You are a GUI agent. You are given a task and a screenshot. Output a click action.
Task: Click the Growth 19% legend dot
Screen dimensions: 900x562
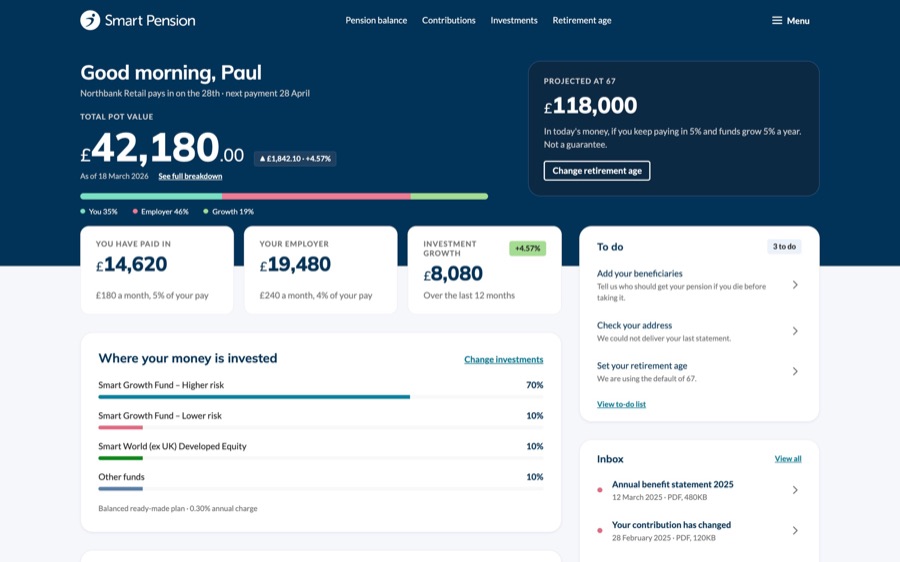pyautogui.click(x=205, y=211)
